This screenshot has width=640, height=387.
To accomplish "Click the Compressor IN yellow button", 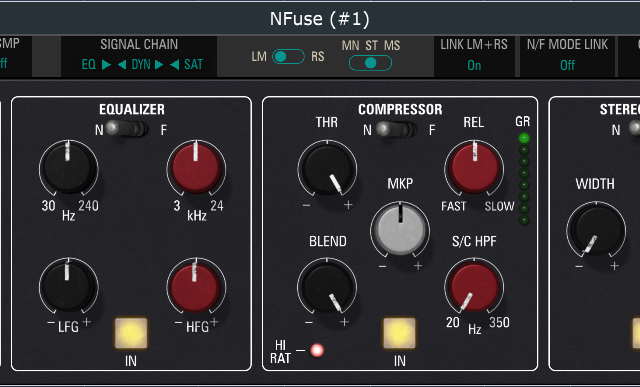I will click(x=399, y=334).
